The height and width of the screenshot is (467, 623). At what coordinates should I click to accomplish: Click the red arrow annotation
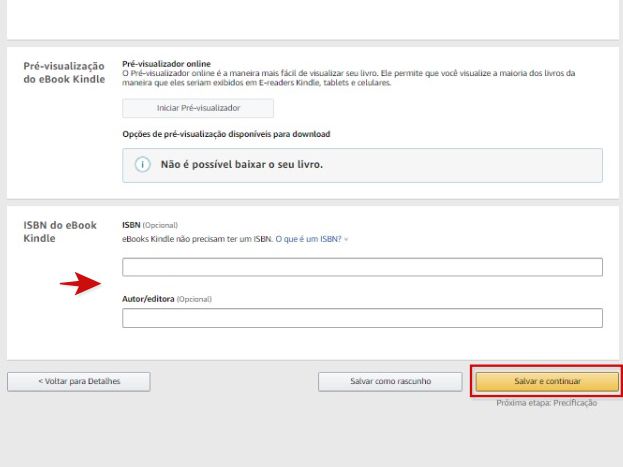point(80,283)
